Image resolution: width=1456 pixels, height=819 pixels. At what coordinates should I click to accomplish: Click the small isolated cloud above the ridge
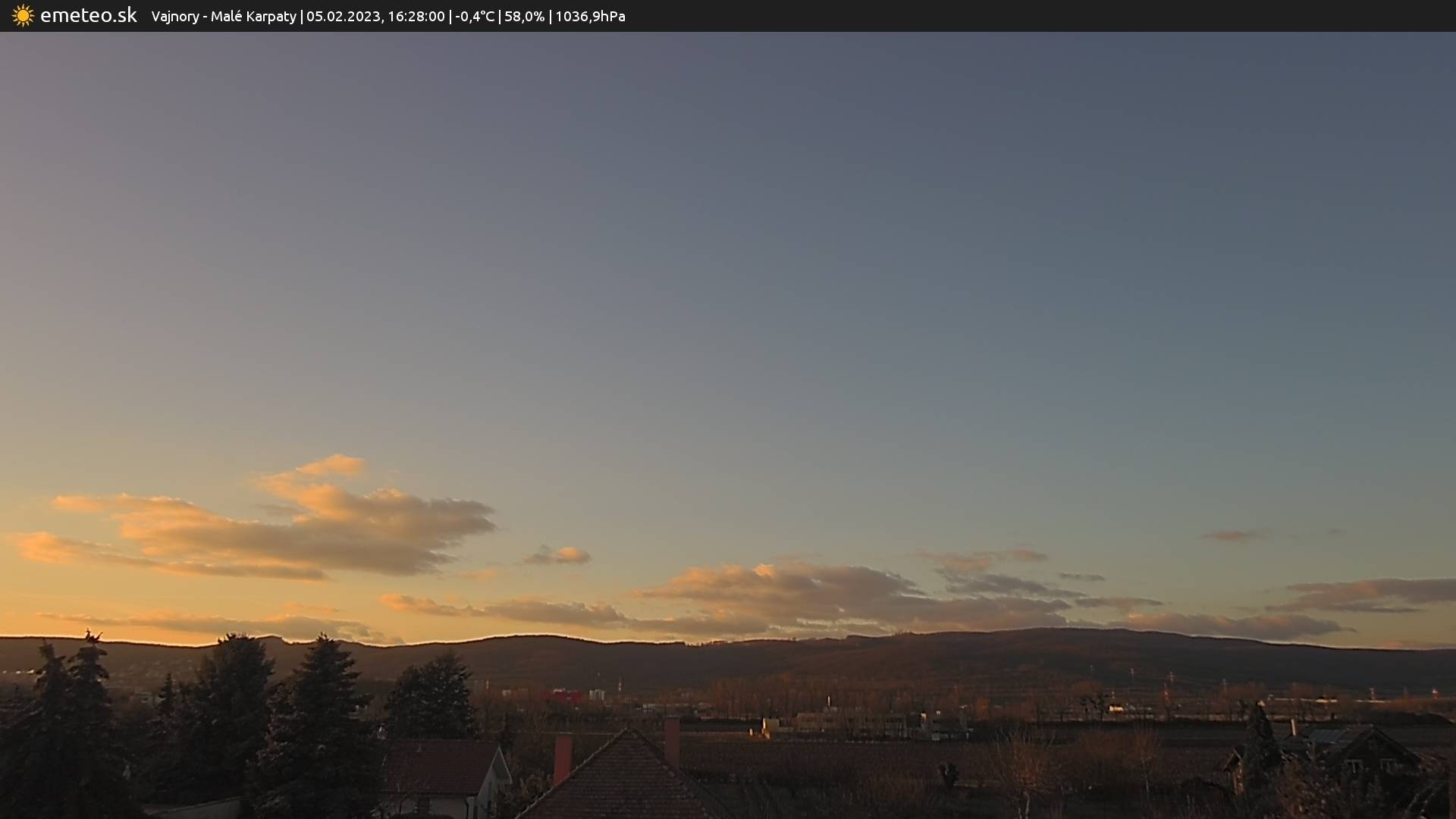point(559,556)
